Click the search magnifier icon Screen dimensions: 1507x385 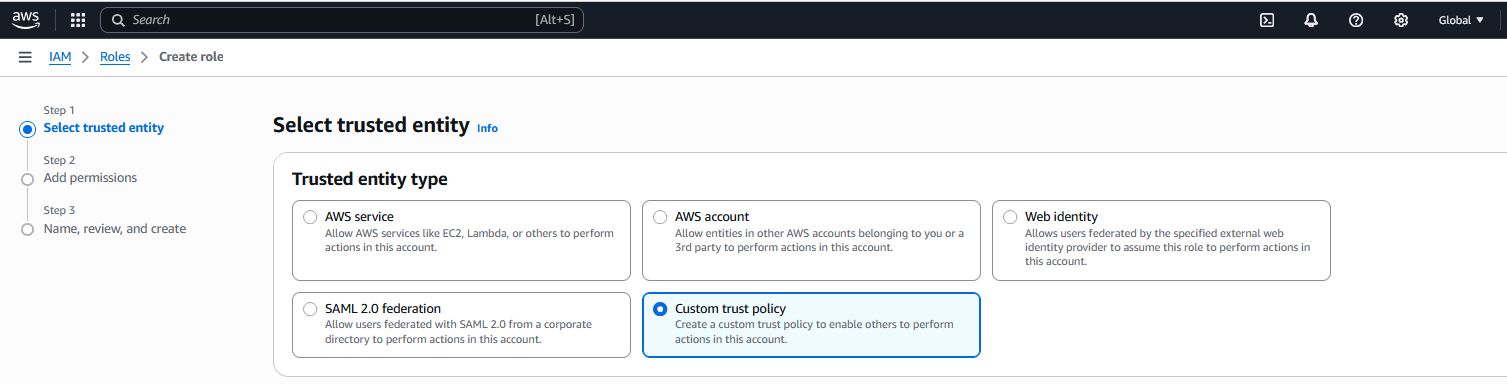coord(118,20)
